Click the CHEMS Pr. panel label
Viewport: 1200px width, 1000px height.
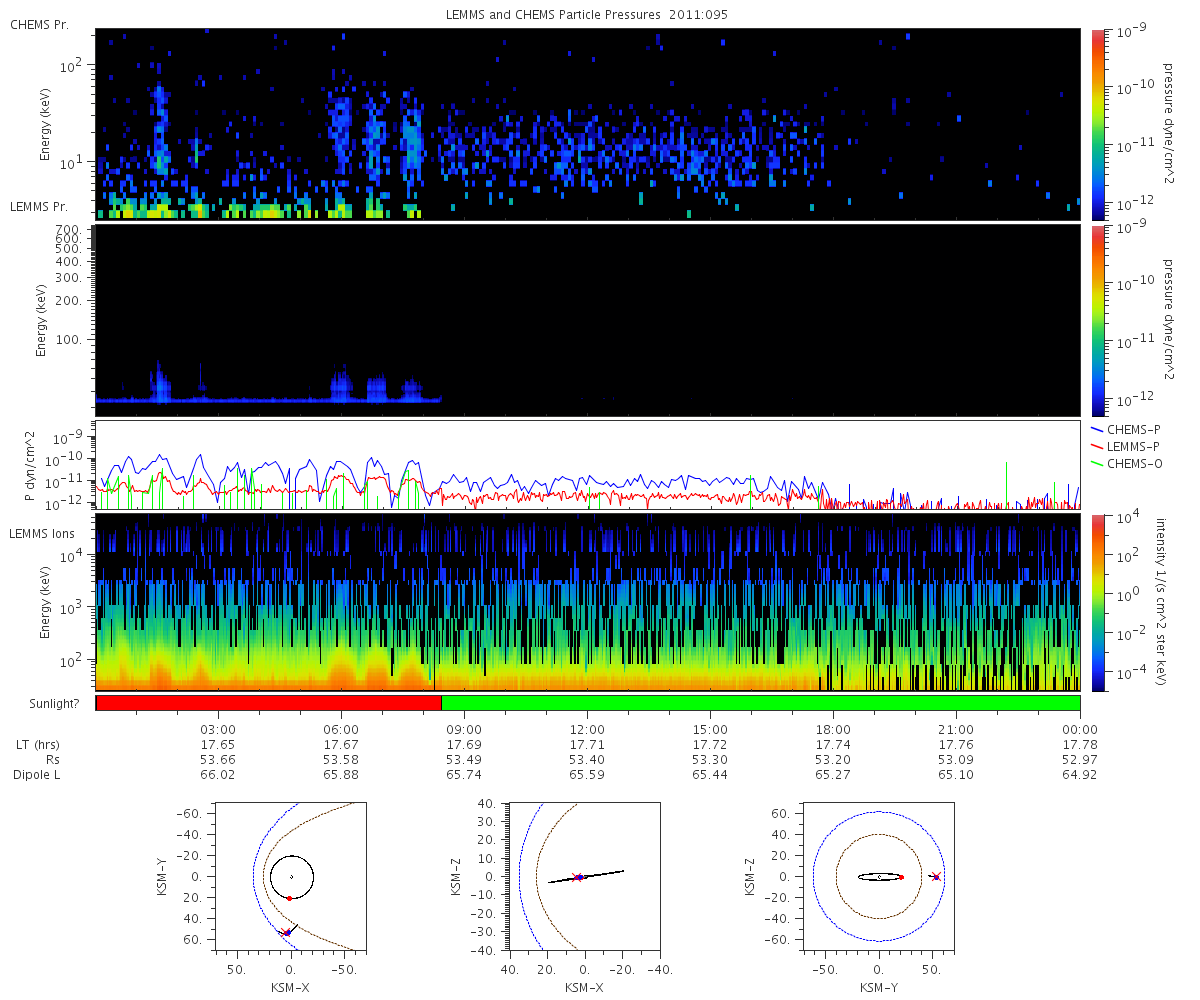tap(39, 24)
